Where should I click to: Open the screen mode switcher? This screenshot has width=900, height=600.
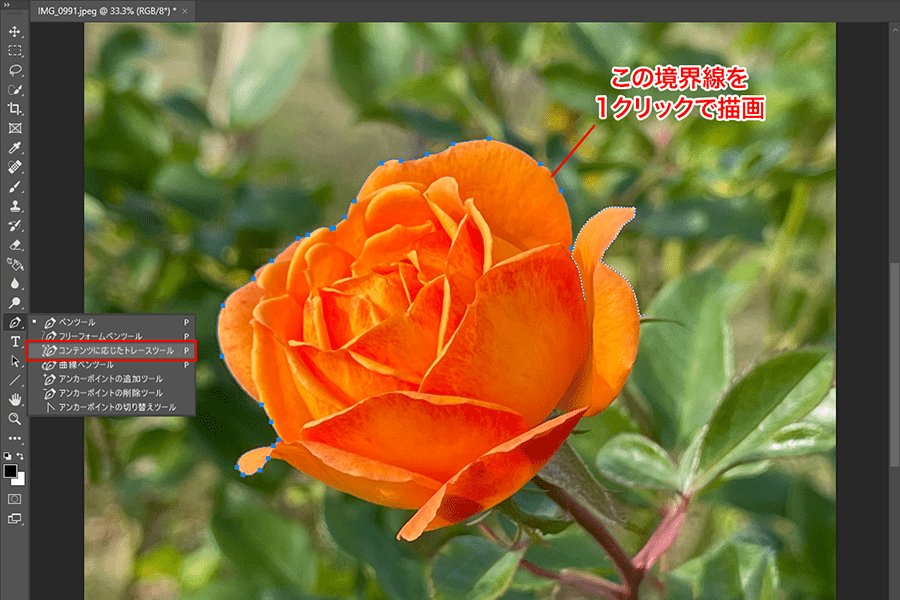pyautogui.click(x=14, y=518)
